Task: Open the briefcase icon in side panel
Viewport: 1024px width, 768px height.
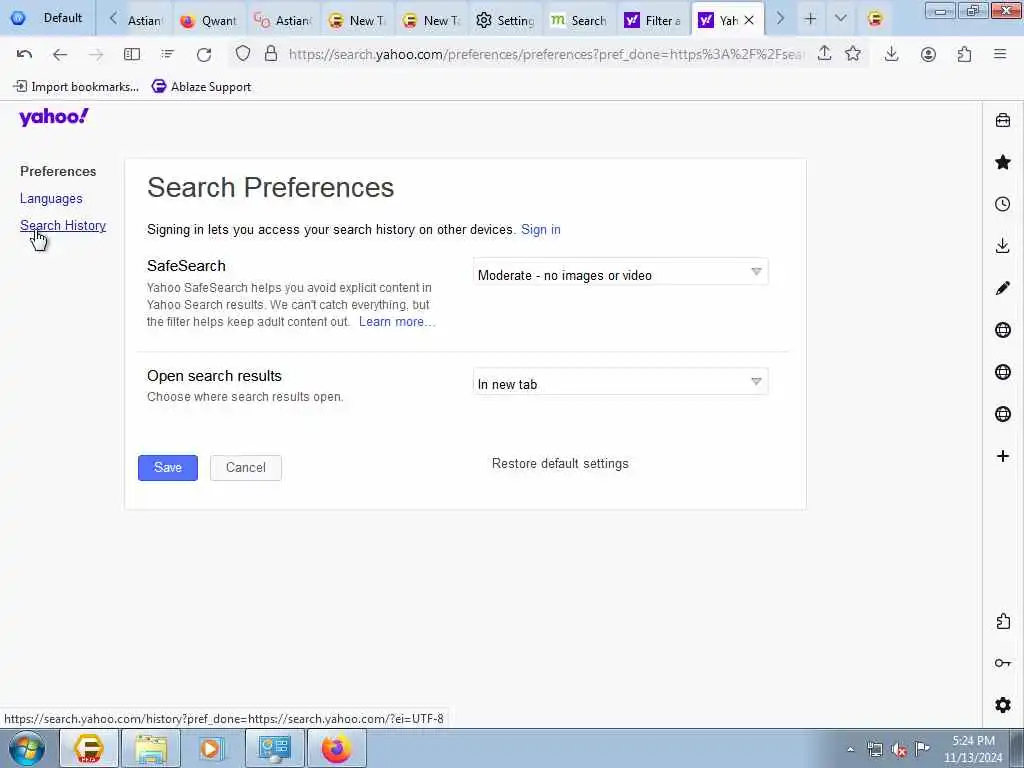Action: 1003,120
